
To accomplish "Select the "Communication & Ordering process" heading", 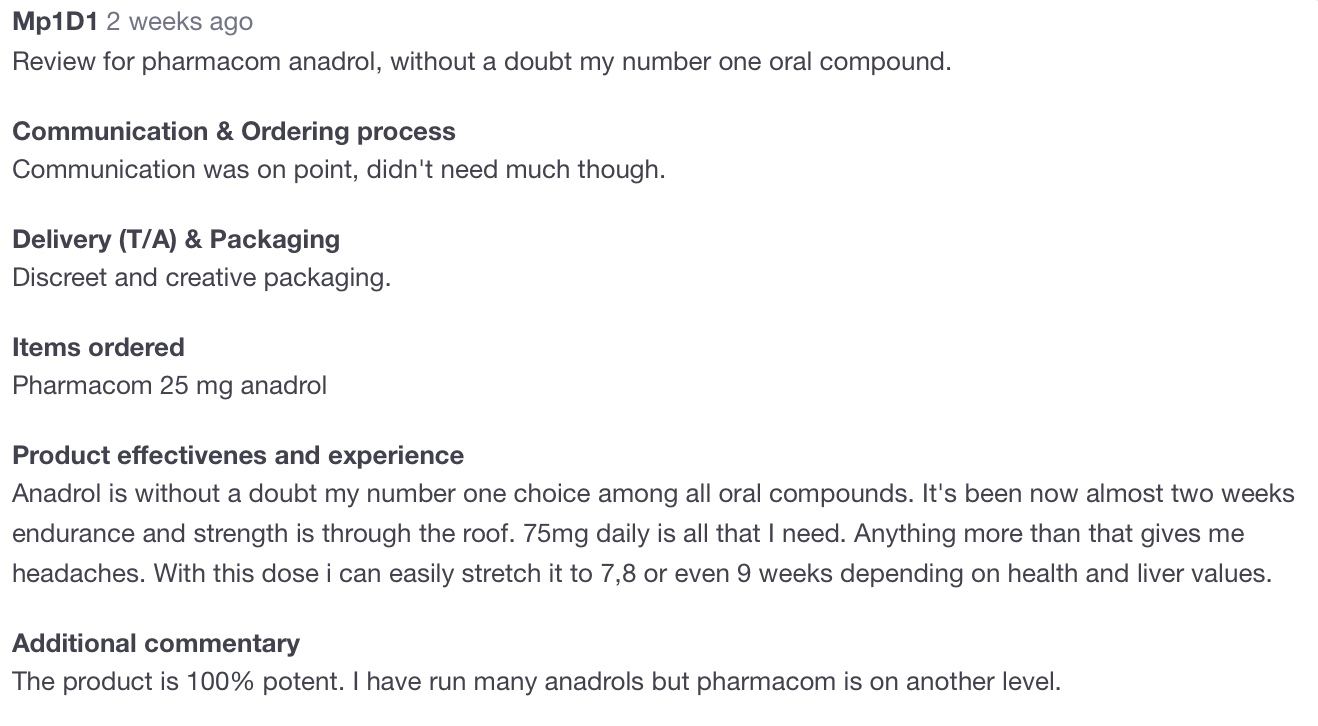I will click(x=233, y=132).
